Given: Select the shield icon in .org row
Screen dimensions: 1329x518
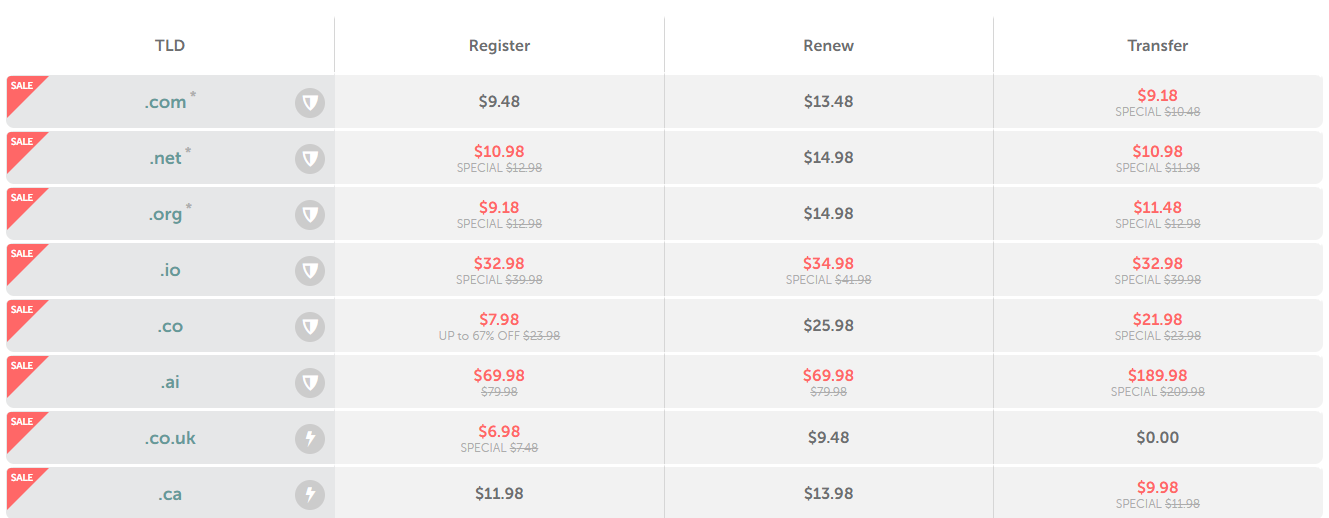Looking at the screenshot, I should (x=310, y=214).
